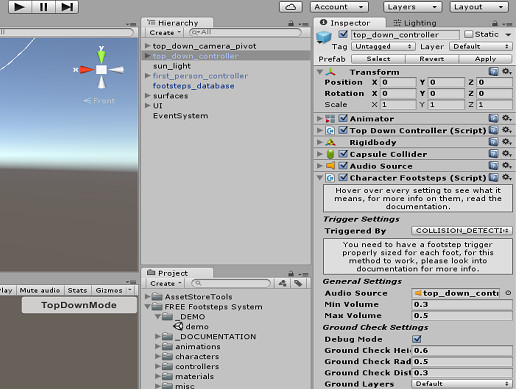This screenshot has width=516, height=389.
Task: Toggle the Stats overlay button
Action: (77, 290)
